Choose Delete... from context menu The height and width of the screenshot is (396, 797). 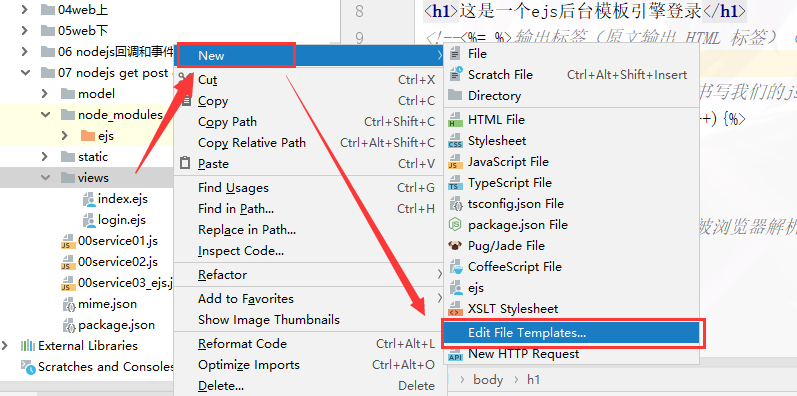pos(310,386)
